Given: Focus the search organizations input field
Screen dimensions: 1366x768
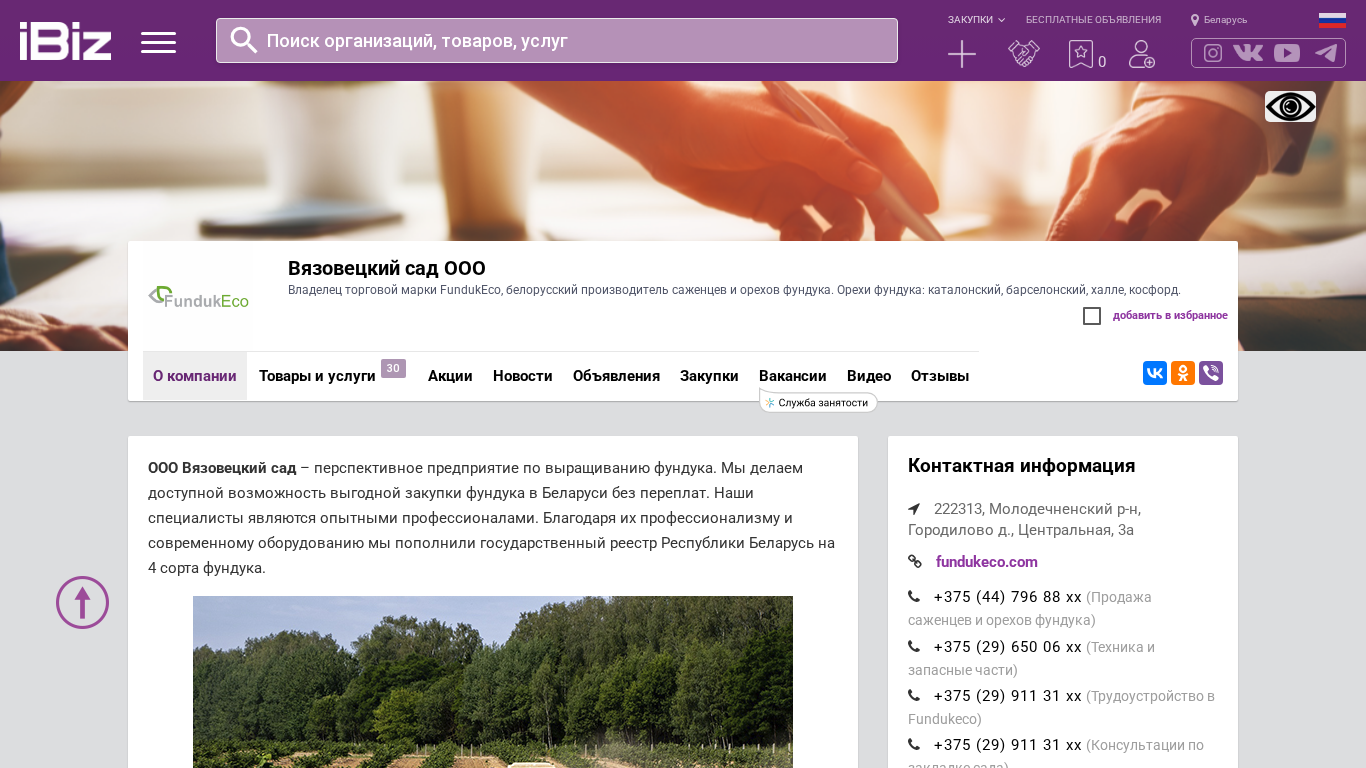Looking at the screenshot, I should click(557, 40).
